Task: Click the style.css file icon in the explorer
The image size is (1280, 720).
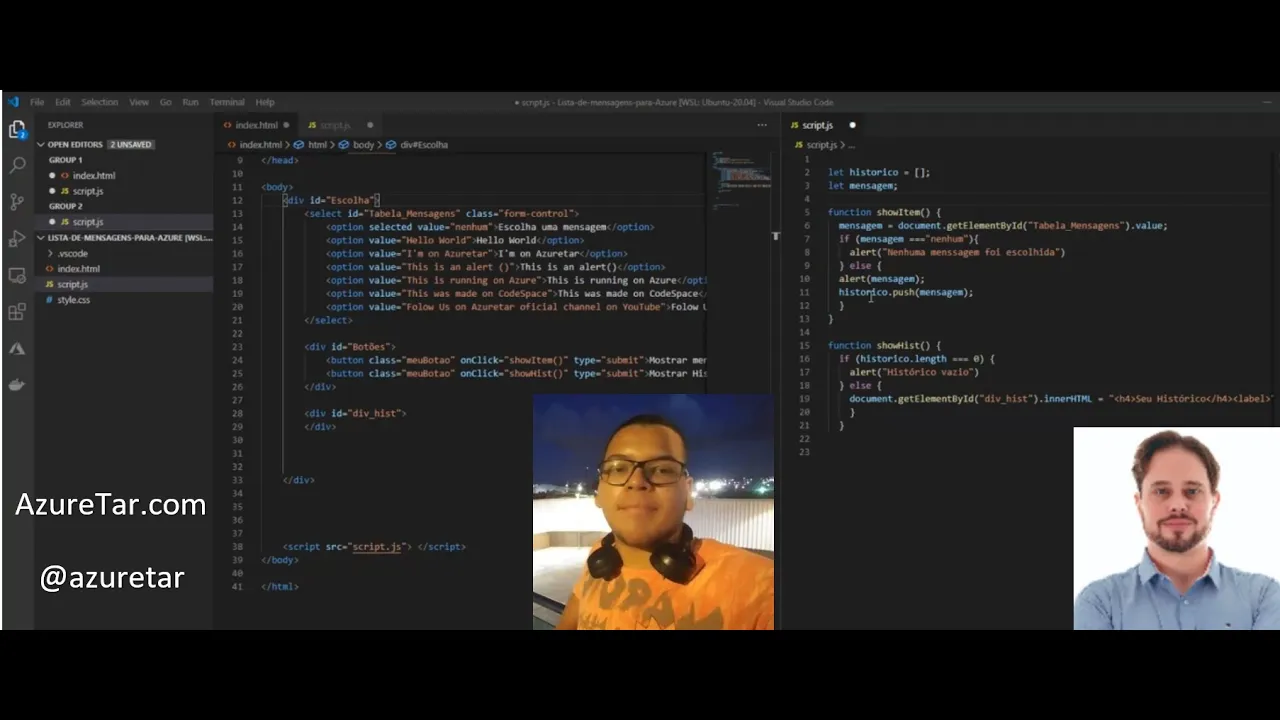Action: 50,300
